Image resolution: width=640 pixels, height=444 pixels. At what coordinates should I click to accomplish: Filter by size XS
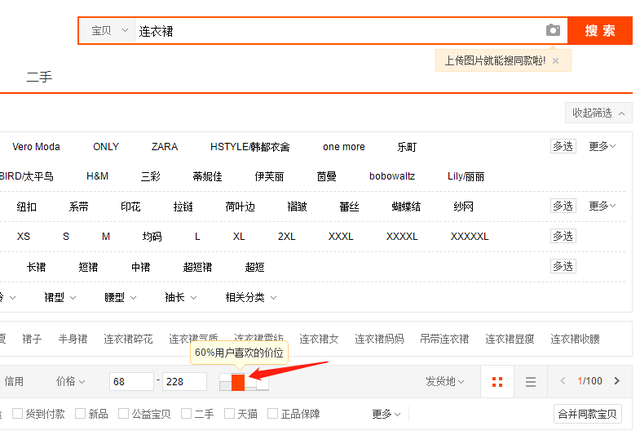point(23,236)
